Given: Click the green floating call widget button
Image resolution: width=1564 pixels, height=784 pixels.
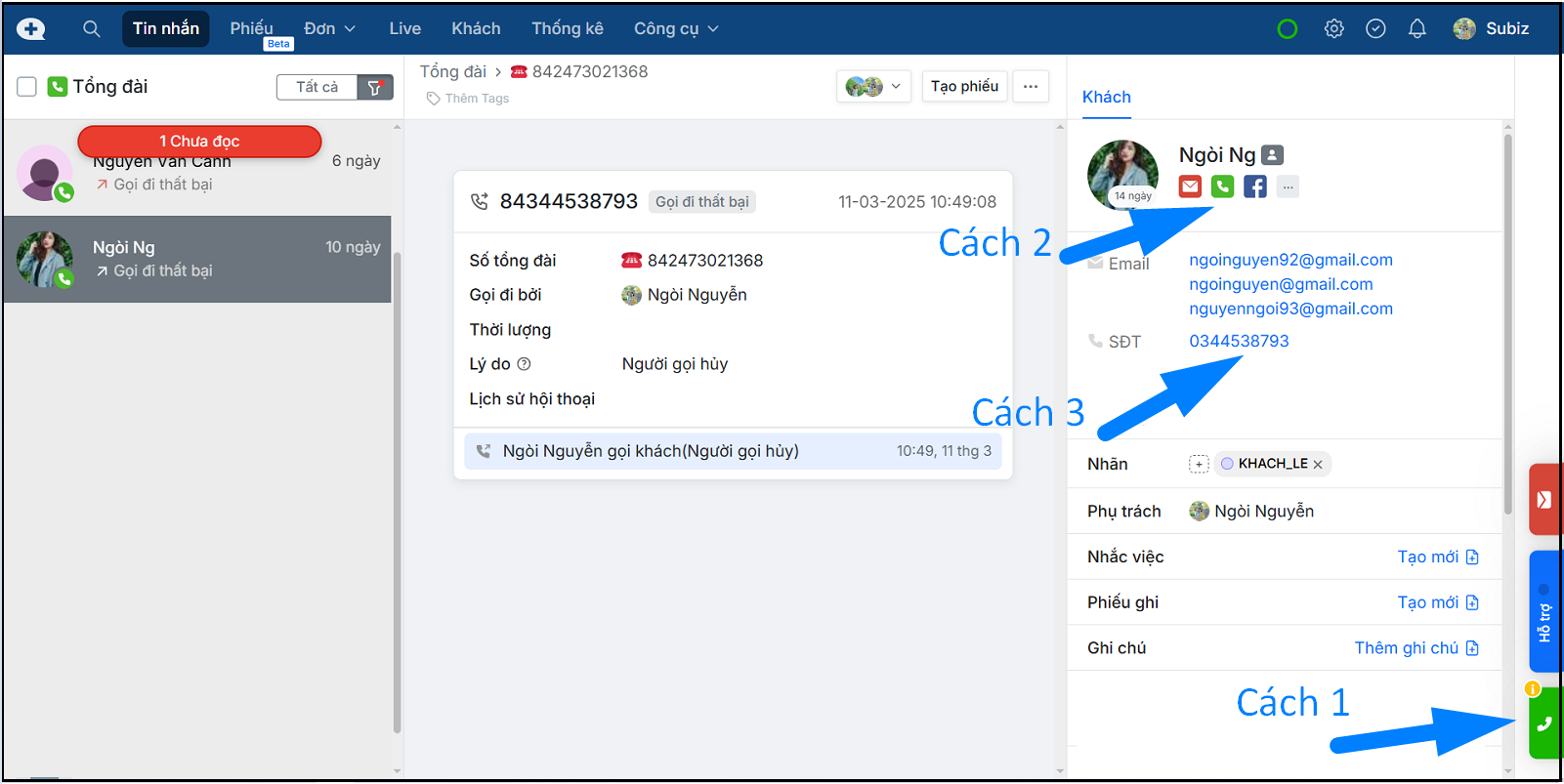Looking at the screenshot, I should click(1543, 724).
